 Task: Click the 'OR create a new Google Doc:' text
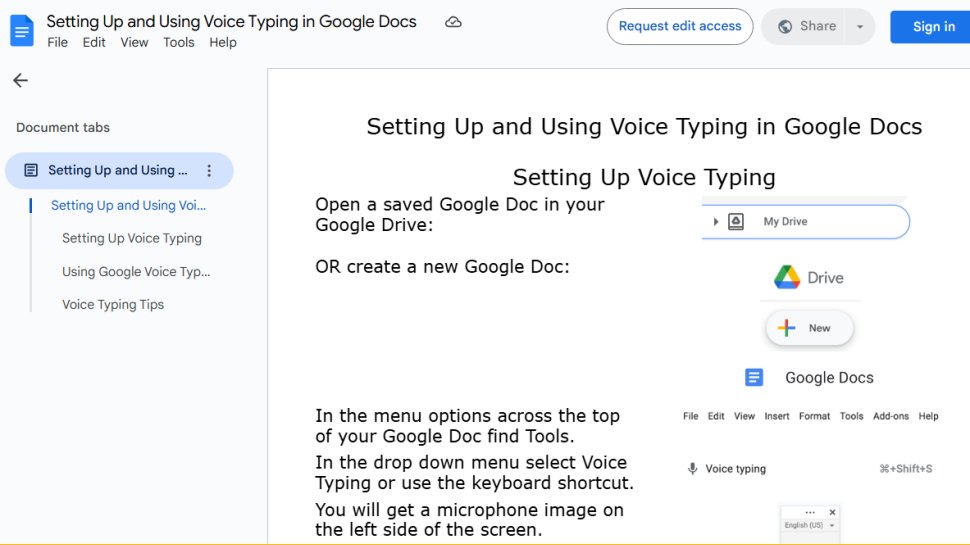[442, 267]
